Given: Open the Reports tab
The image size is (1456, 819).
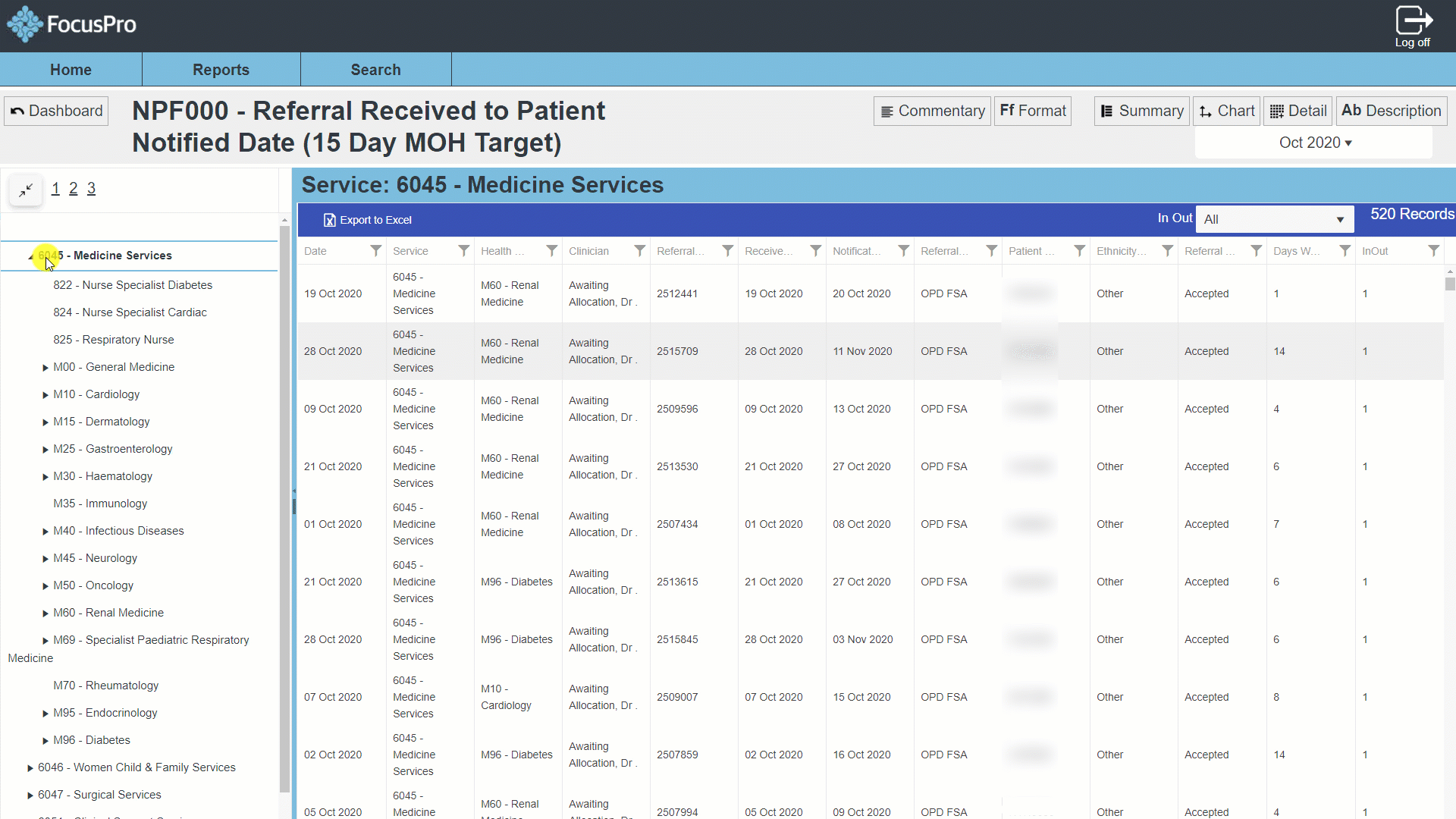Looking at the screenshot, I should [221, 70].
